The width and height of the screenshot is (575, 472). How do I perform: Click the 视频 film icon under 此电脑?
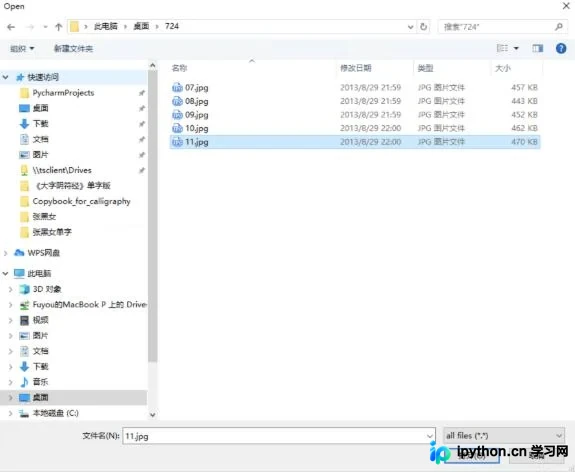coord(24,321)
